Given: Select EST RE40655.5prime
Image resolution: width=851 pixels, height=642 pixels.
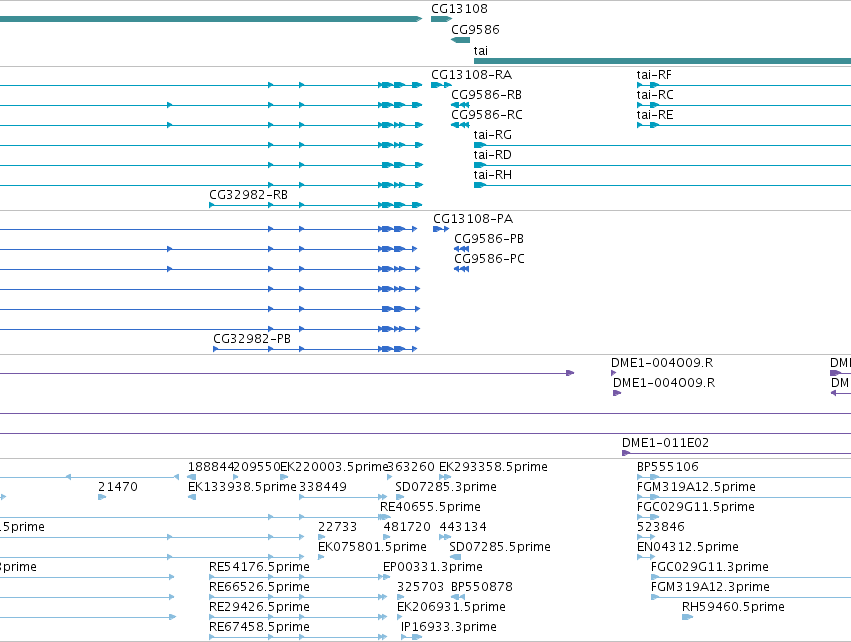Looking at the screenshot, I should coord(430,507).
